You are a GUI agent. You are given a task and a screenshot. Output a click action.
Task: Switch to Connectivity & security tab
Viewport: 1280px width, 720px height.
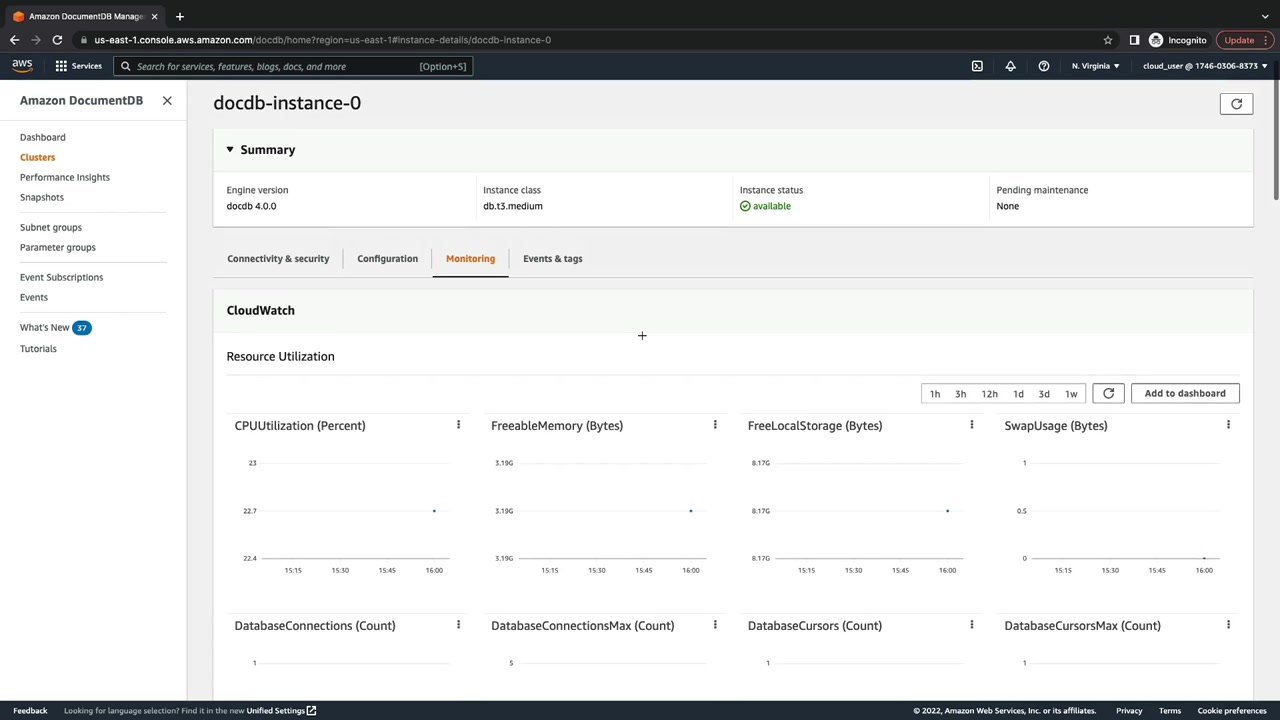pos(278,259)
